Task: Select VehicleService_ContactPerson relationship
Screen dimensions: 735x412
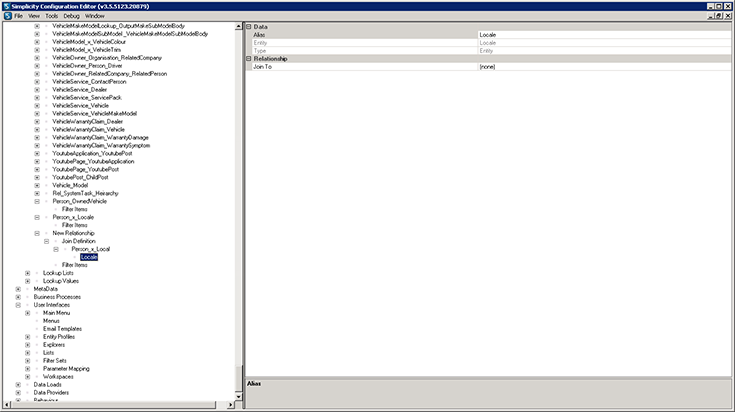Action: [x=89, y=82]
